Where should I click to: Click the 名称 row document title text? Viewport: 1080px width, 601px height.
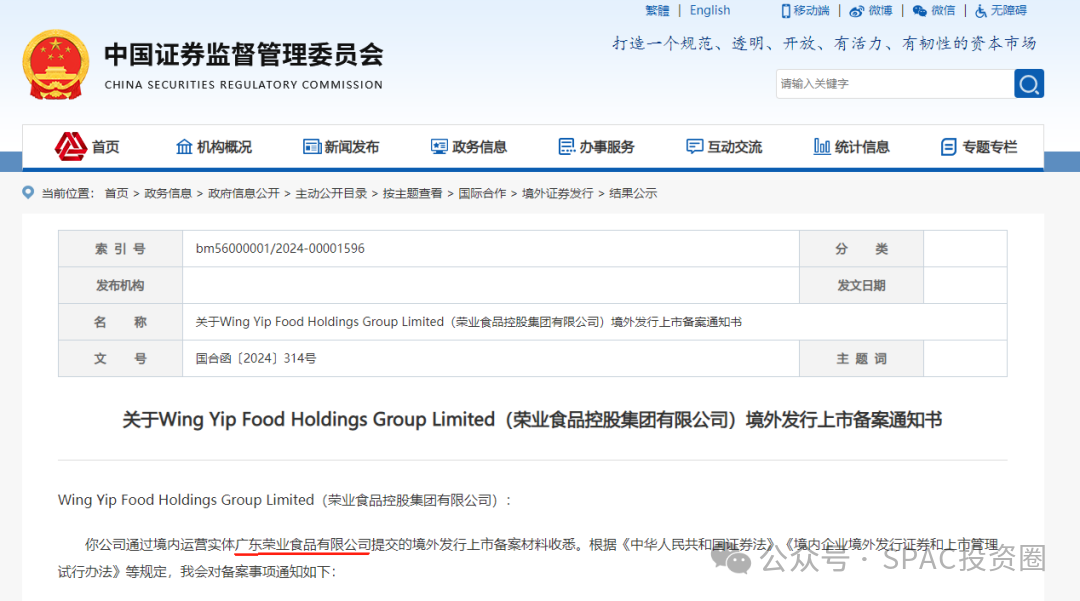click(468, 322)
